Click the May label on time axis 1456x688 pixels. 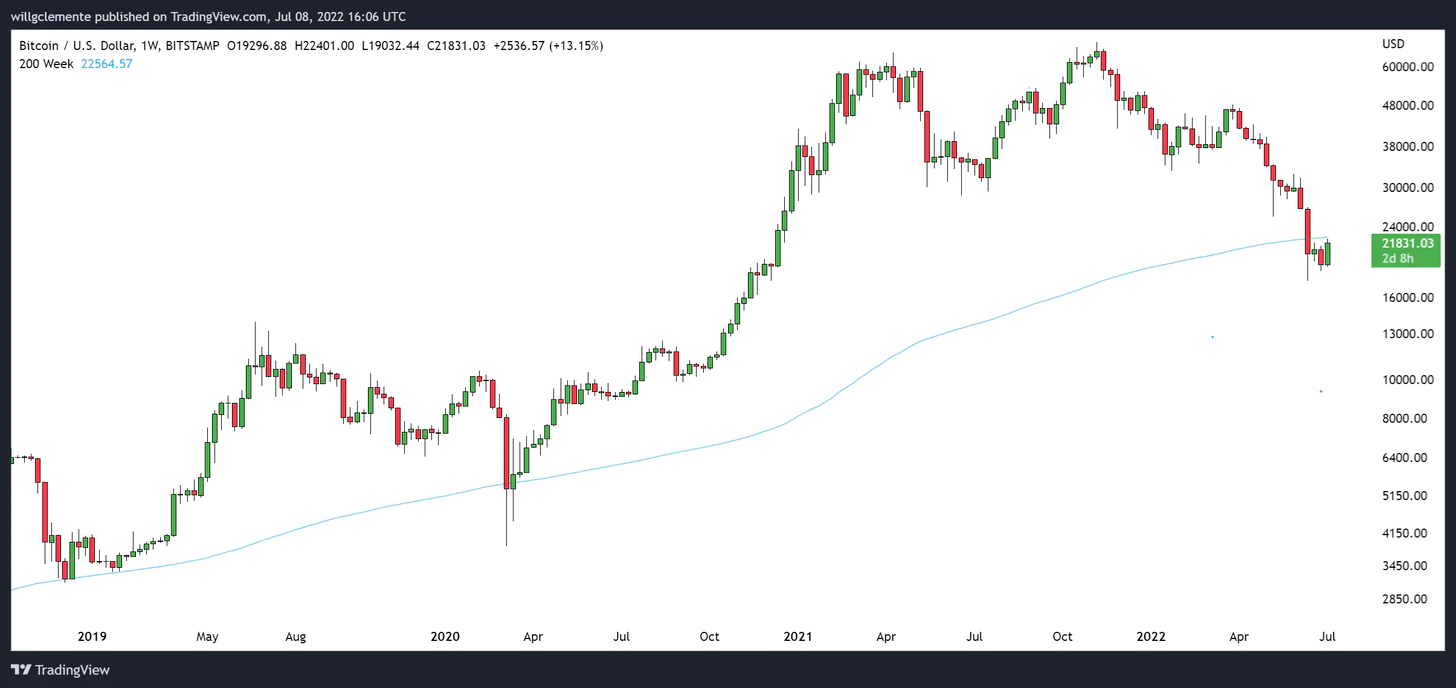click(x=207, y=636)
